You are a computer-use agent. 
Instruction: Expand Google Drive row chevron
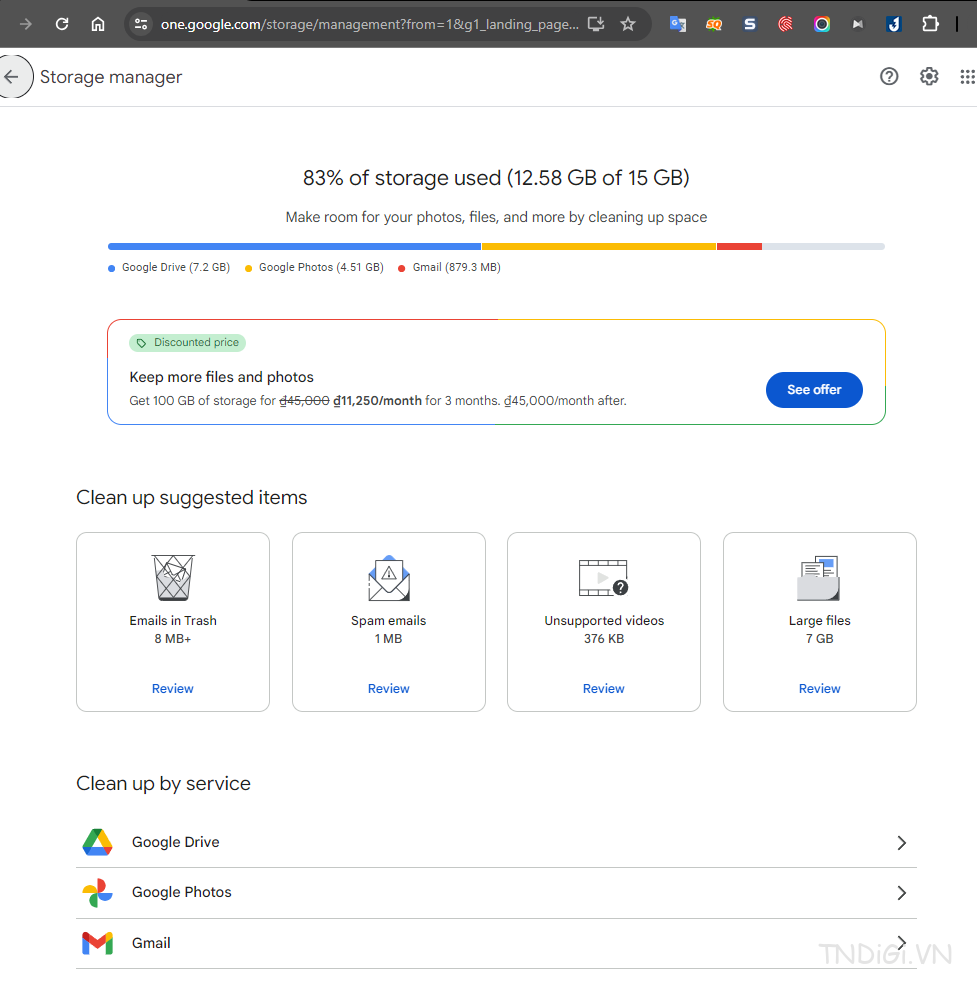pos(902,843)
